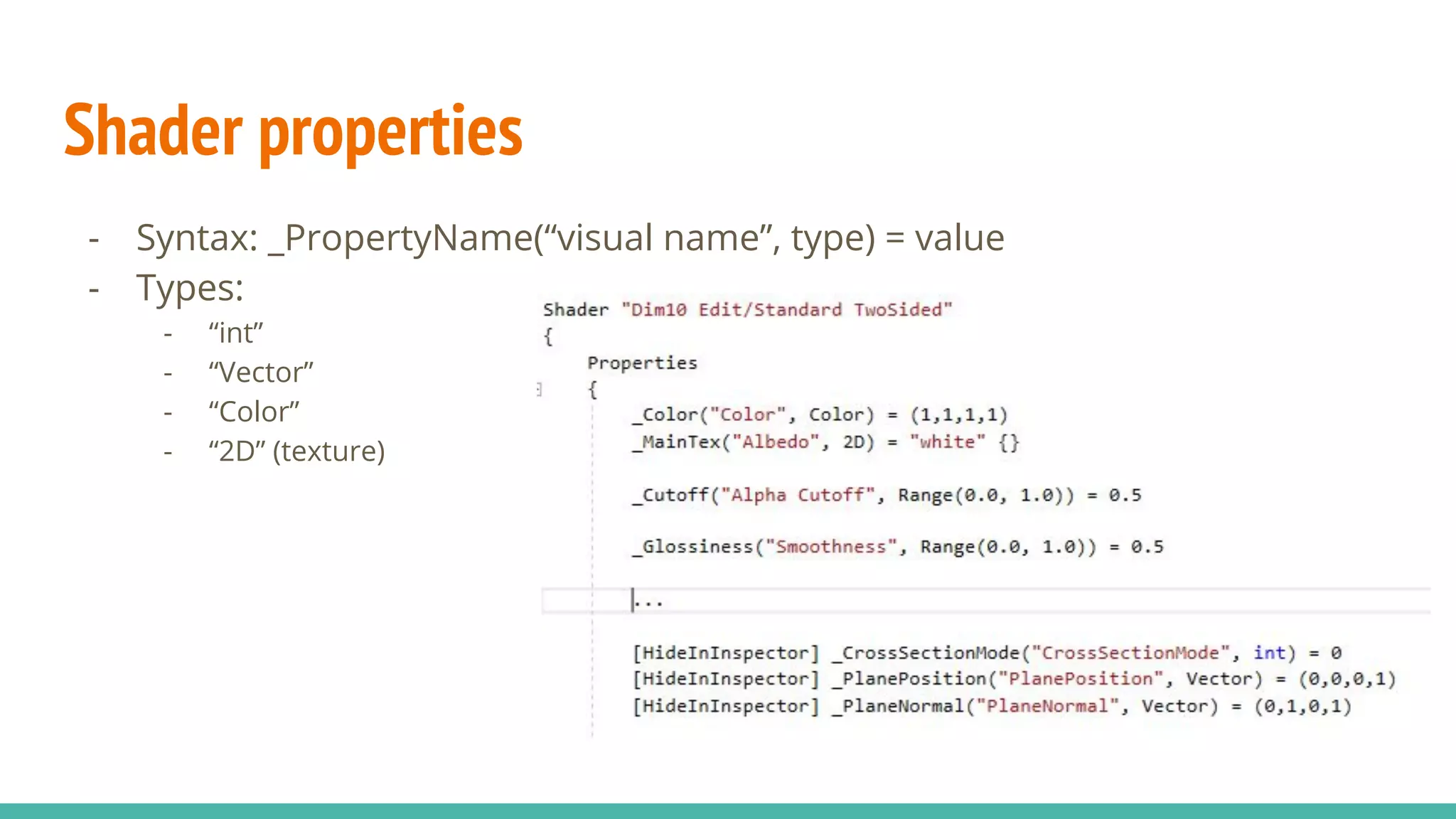
Task: Select the "Color" type bullet
Action: (x=254, y=412)
